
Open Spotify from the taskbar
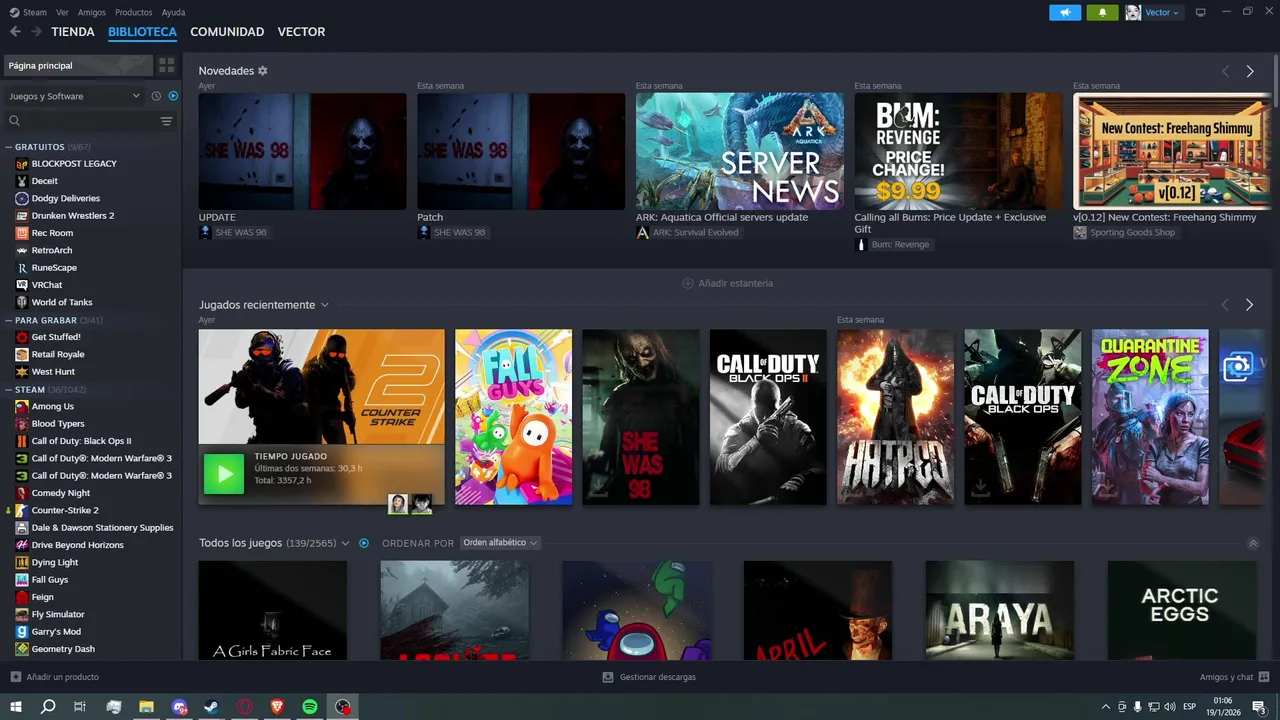(x=310, y=707)
